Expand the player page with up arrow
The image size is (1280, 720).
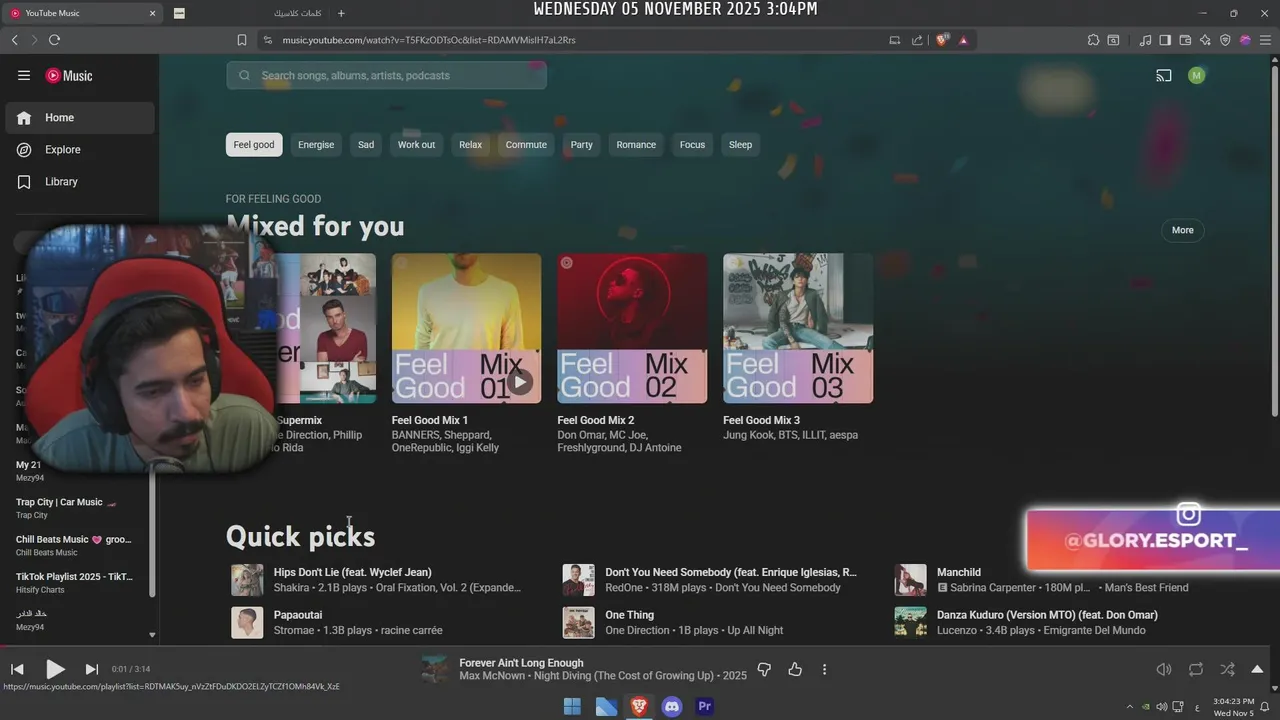(1257, 669)
